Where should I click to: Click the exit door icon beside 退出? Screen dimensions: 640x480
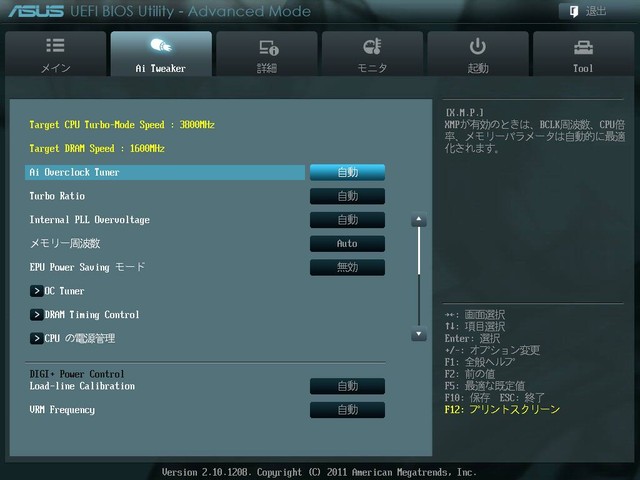(573, 11)
